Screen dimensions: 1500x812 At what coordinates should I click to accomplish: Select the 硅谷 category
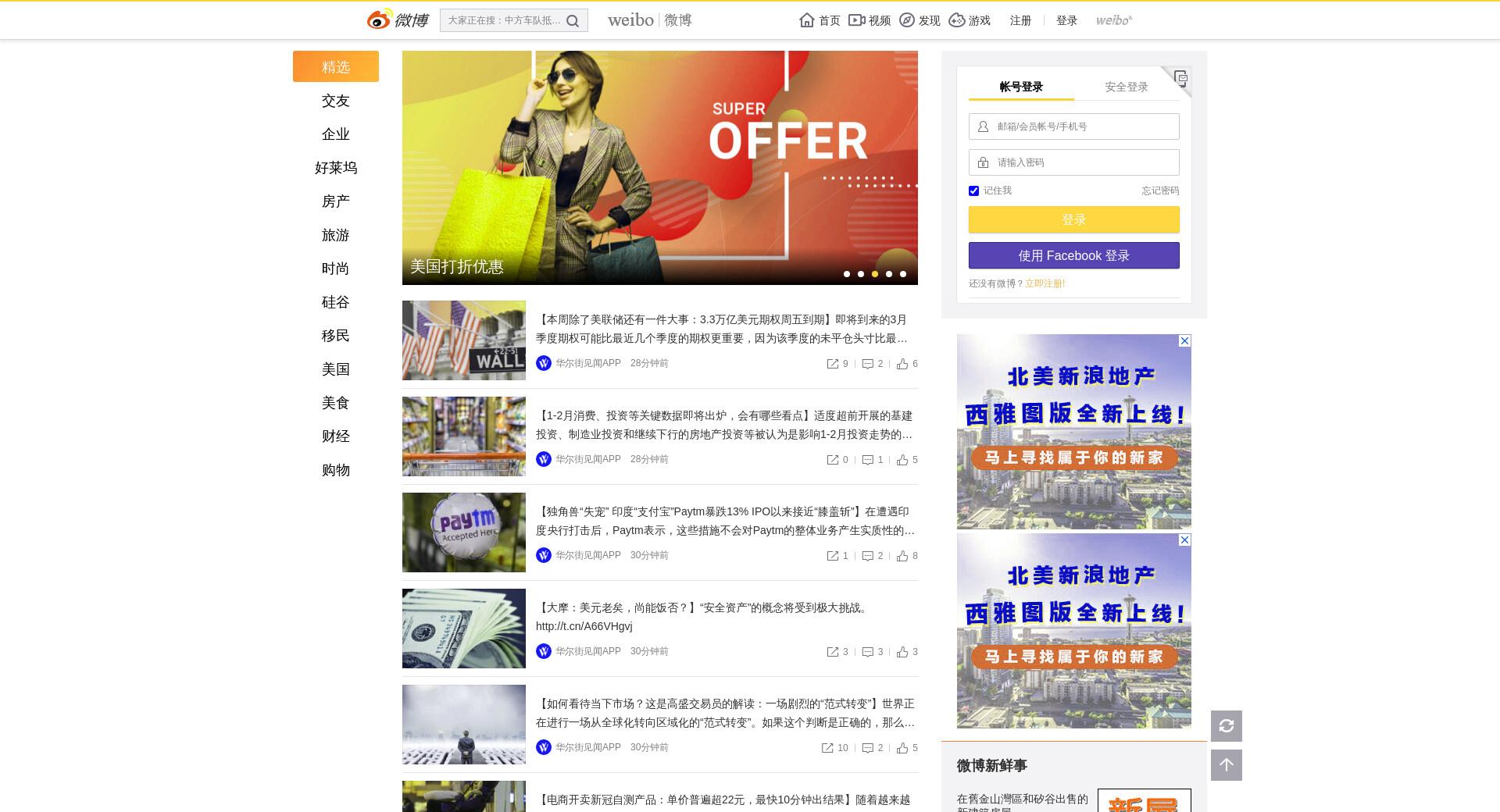(x=336, y=302)
